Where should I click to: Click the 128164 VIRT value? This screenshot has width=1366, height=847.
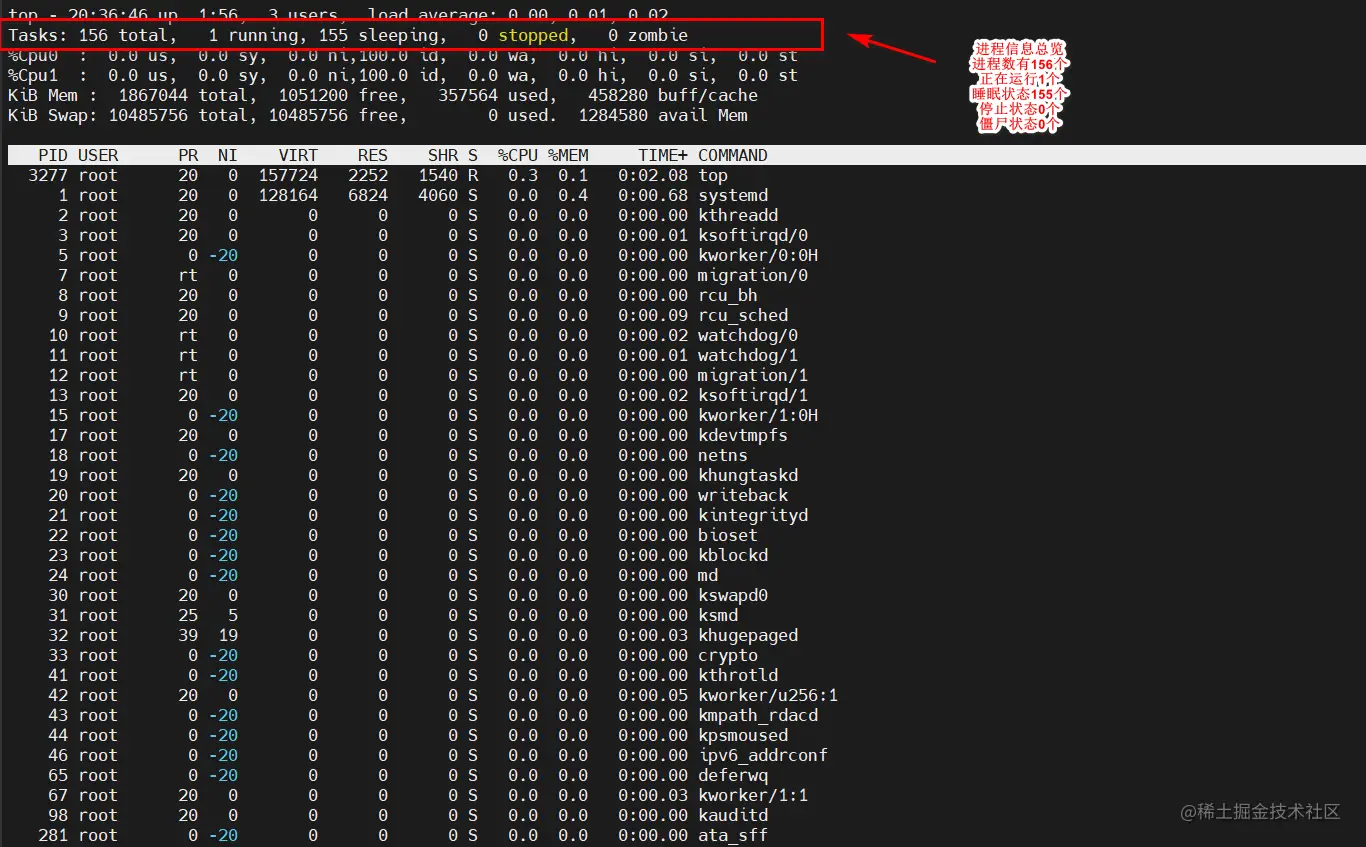point(288,195)
